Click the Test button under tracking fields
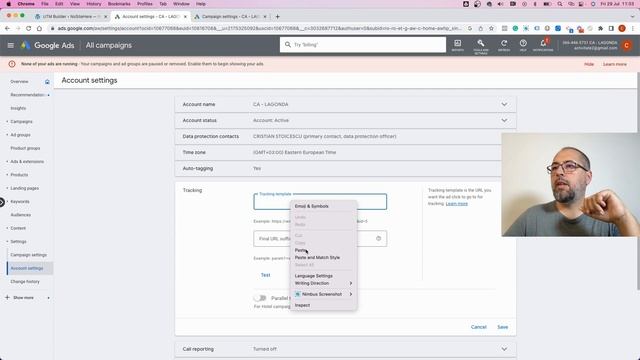This screenshot has height=360, width=640. (x=265, y=275)
